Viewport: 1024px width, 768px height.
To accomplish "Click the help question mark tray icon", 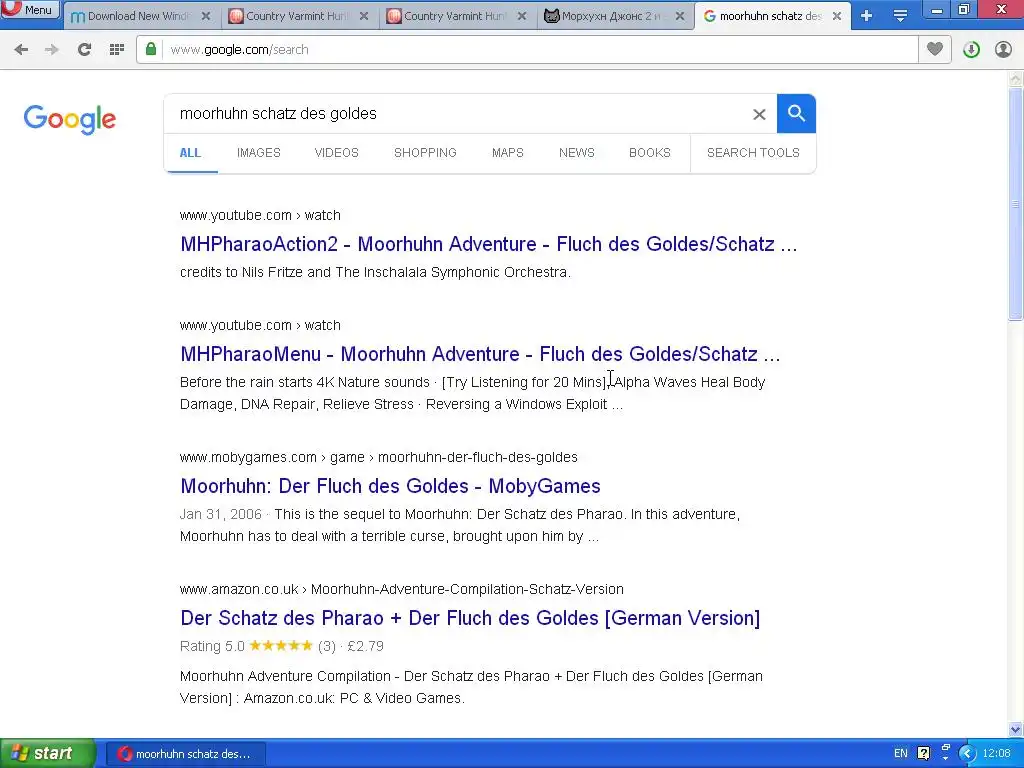I will coord(923,754).
